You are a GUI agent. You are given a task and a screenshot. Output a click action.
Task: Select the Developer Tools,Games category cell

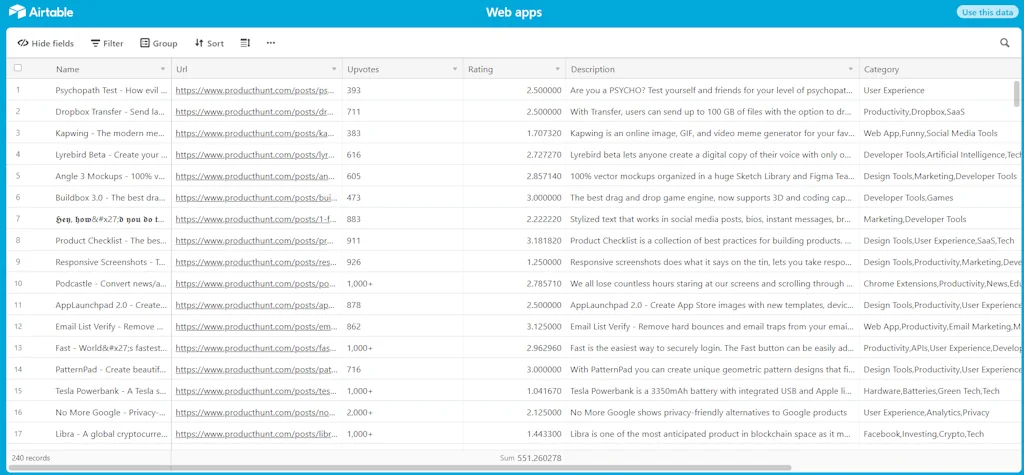click(941, 197)
